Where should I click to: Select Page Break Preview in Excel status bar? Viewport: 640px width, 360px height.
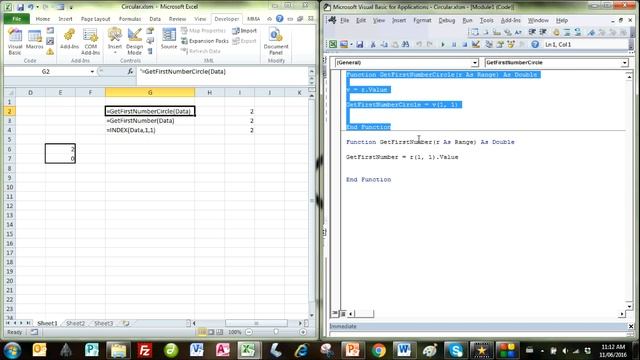click(x=220, y=332)
